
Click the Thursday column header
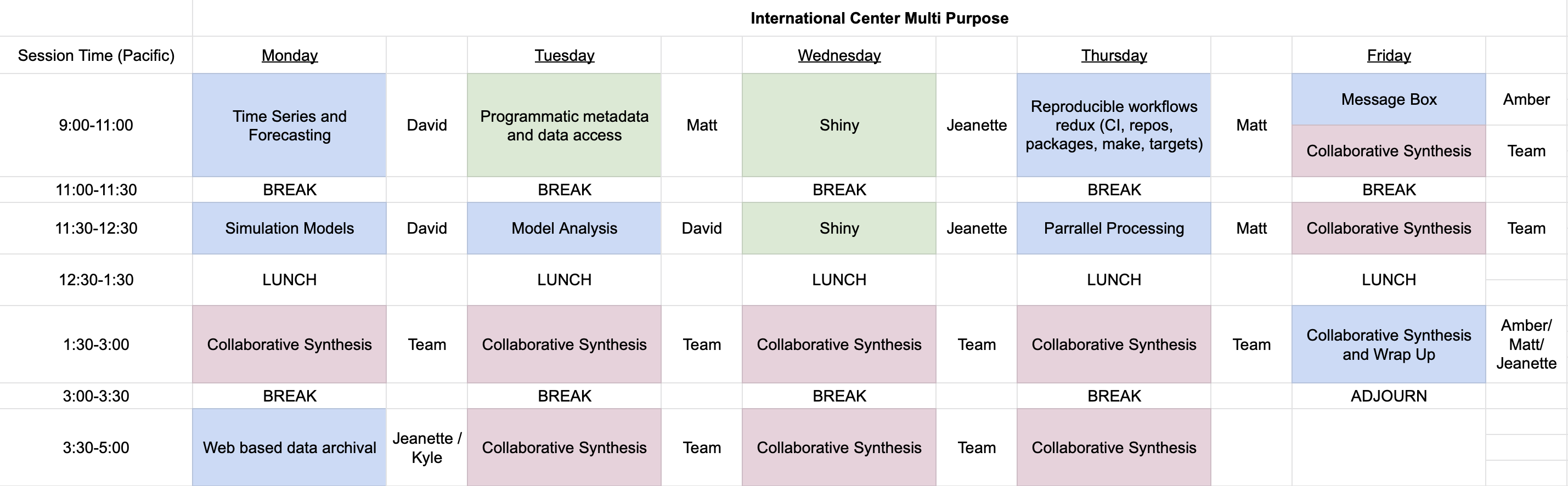click(x=1114, y=55)
